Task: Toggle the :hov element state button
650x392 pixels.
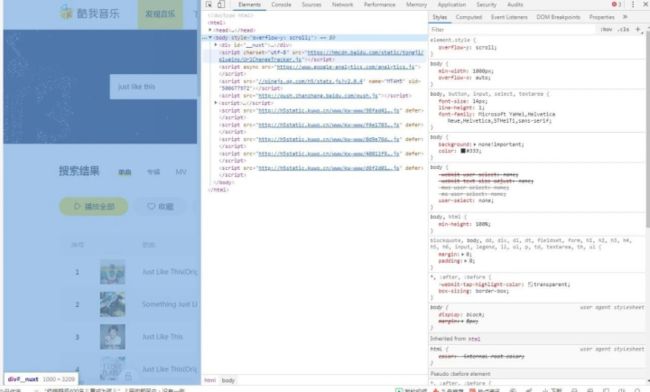Action: (x=606, y=29)
